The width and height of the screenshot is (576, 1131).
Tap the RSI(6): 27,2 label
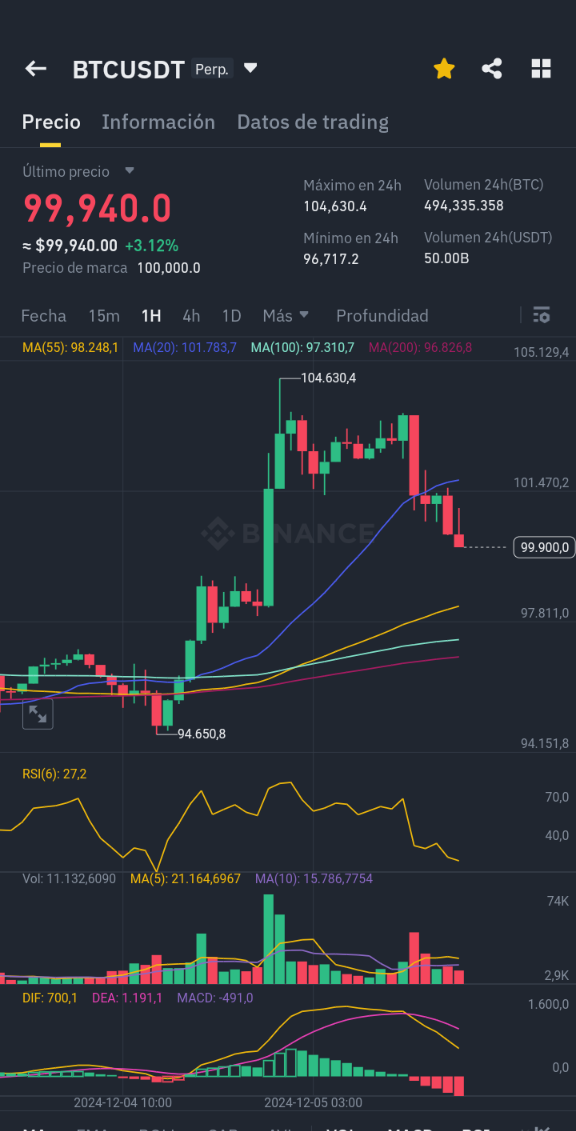(55, 774)
